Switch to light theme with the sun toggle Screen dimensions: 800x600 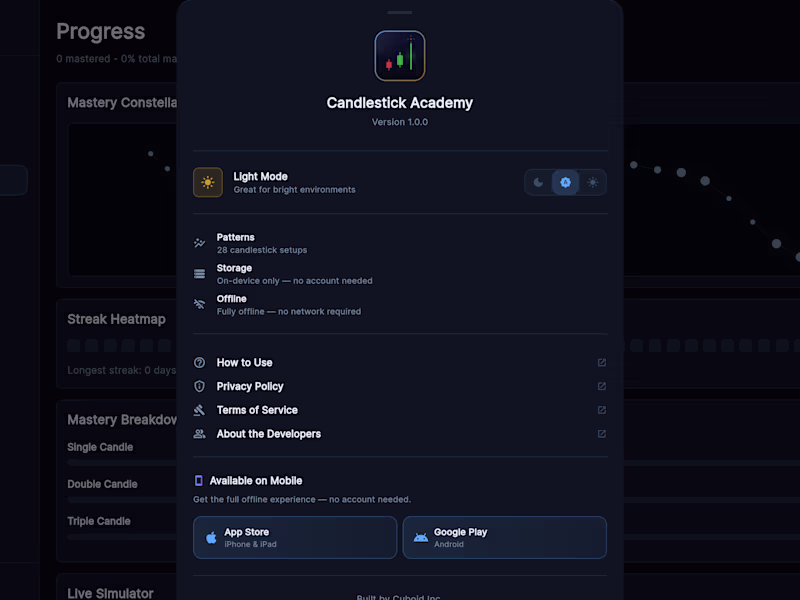tap(592, 182)
